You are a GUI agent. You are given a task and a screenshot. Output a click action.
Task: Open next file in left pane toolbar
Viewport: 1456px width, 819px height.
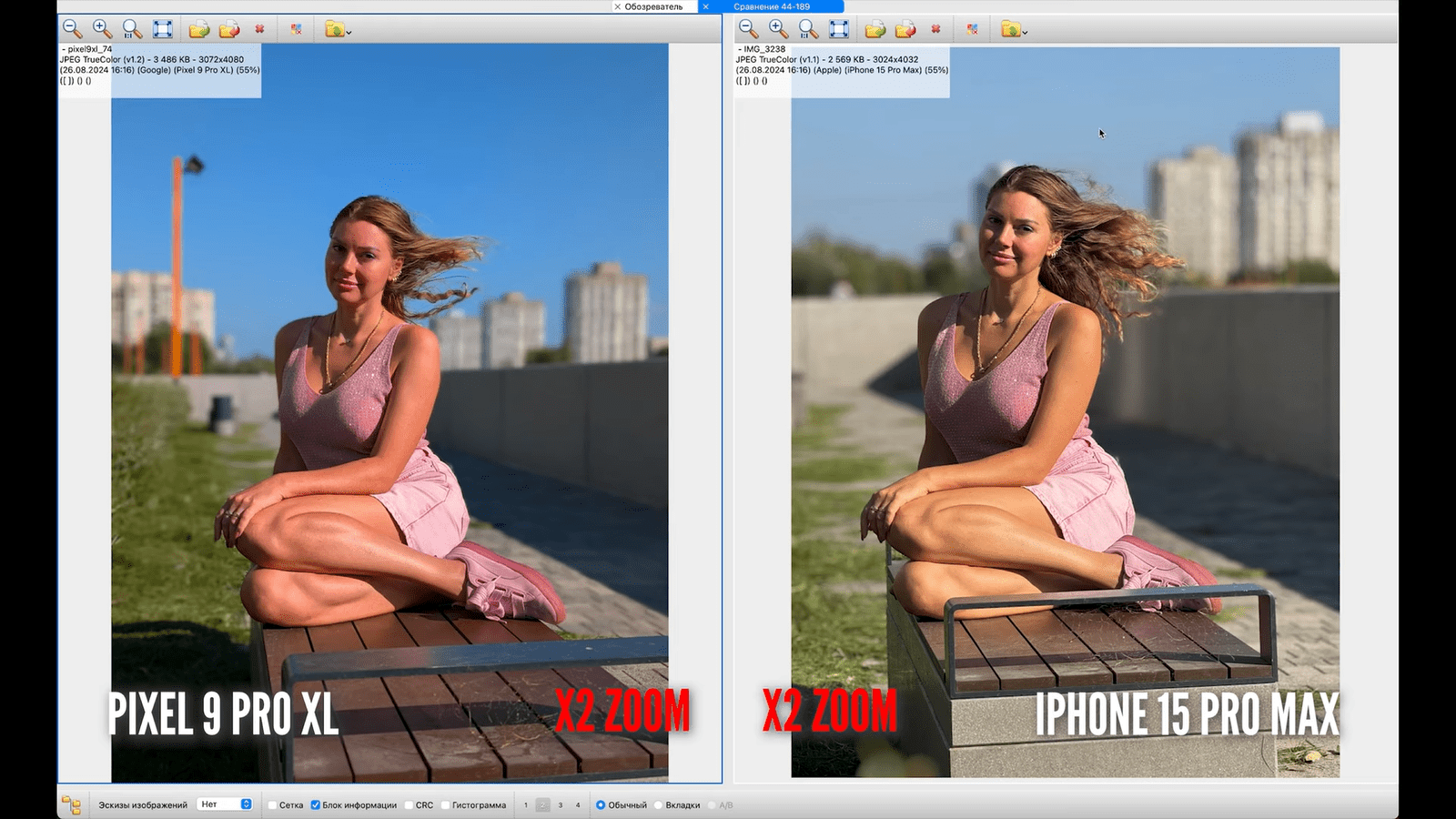click(229, 29)
